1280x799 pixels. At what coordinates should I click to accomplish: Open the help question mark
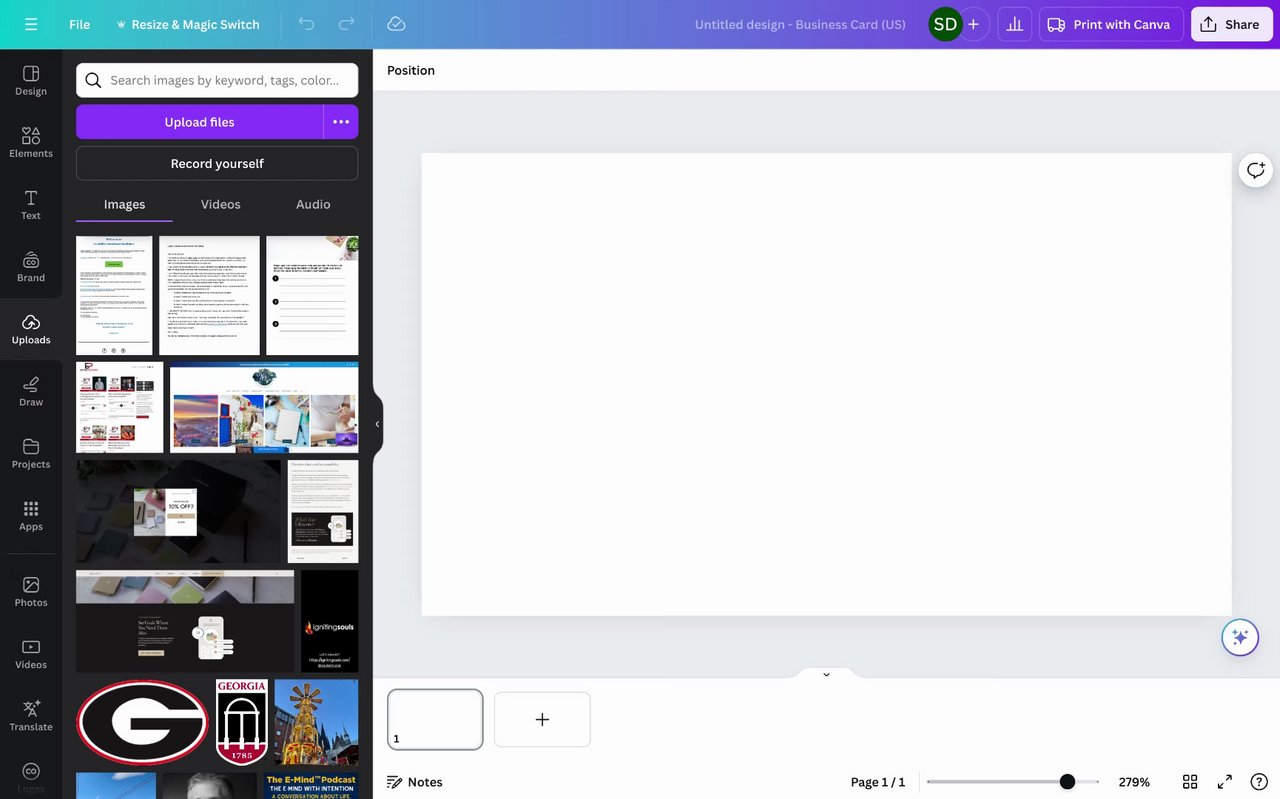click(x=1259, y=782)
